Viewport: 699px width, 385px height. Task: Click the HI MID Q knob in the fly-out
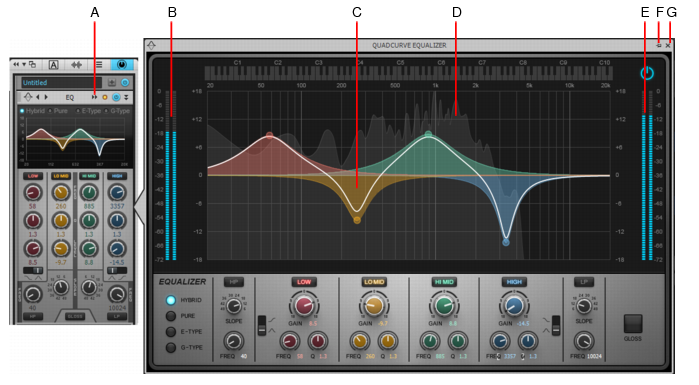tap(458, 341)
